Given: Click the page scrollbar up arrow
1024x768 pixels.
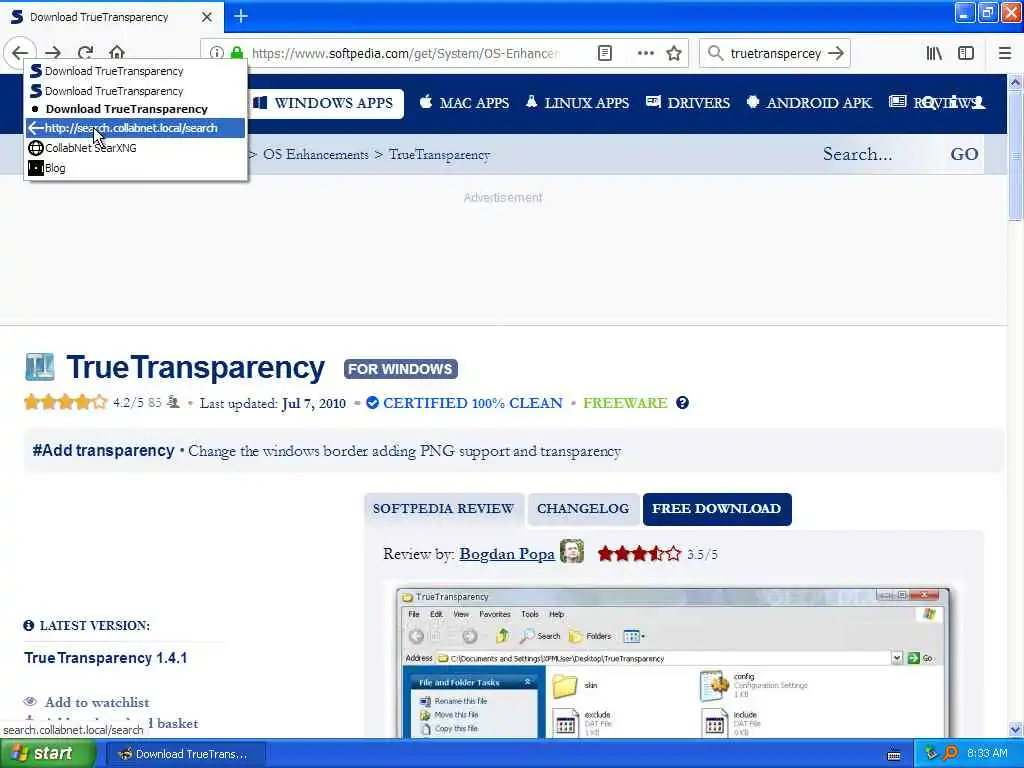Looking at the screenshot, I should [1015, 82].
